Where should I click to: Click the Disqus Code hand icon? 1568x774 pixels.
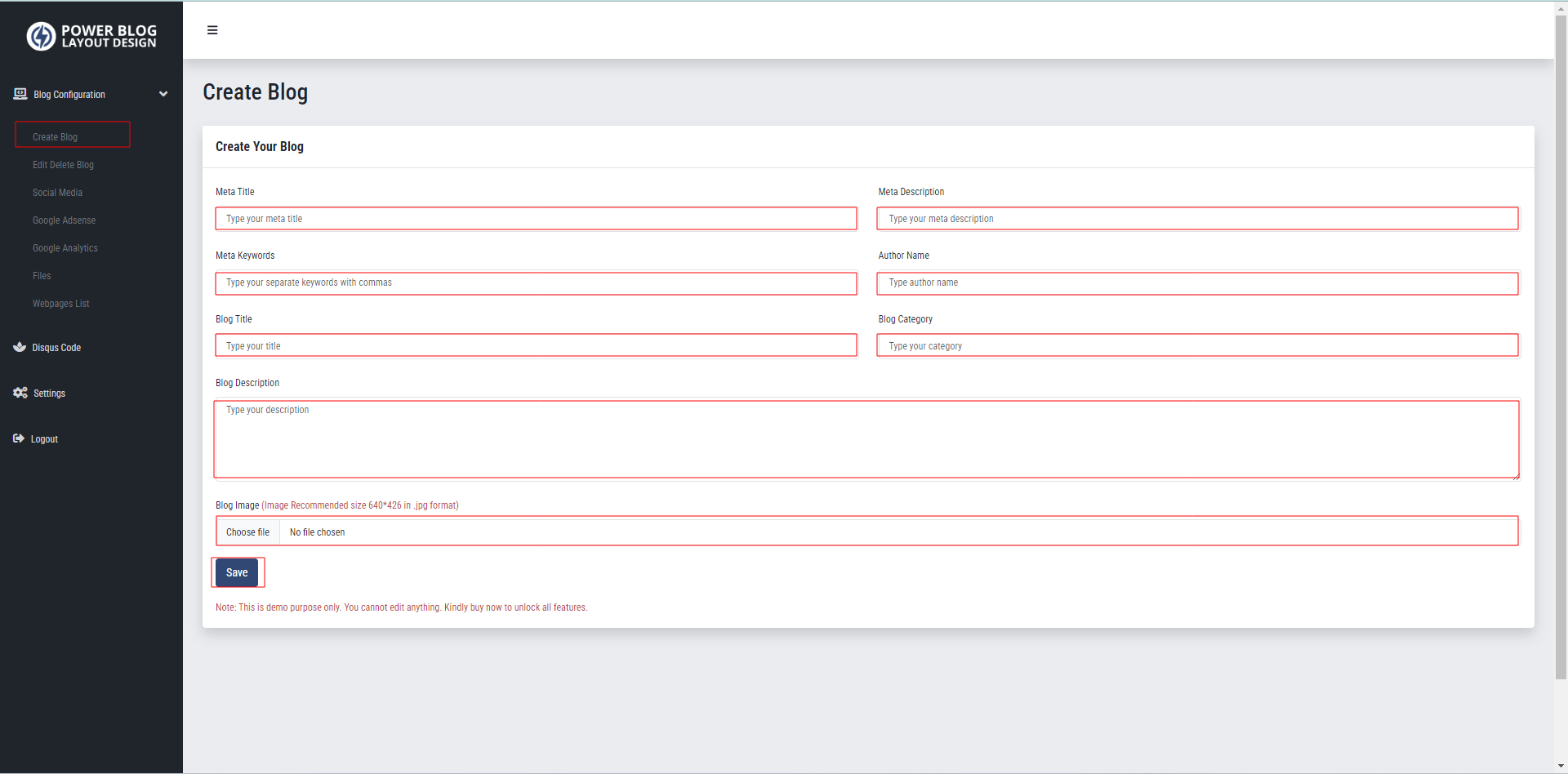(19, 346)
